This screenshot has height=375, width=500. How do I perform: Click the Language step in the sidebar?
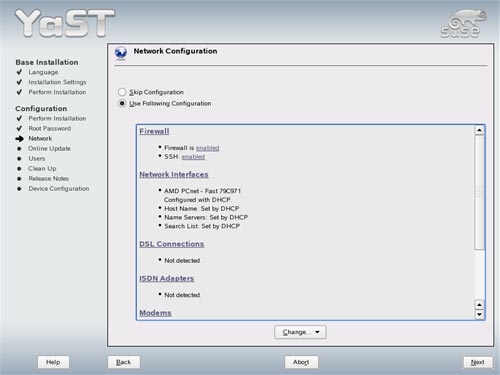(x=43, y=72)
